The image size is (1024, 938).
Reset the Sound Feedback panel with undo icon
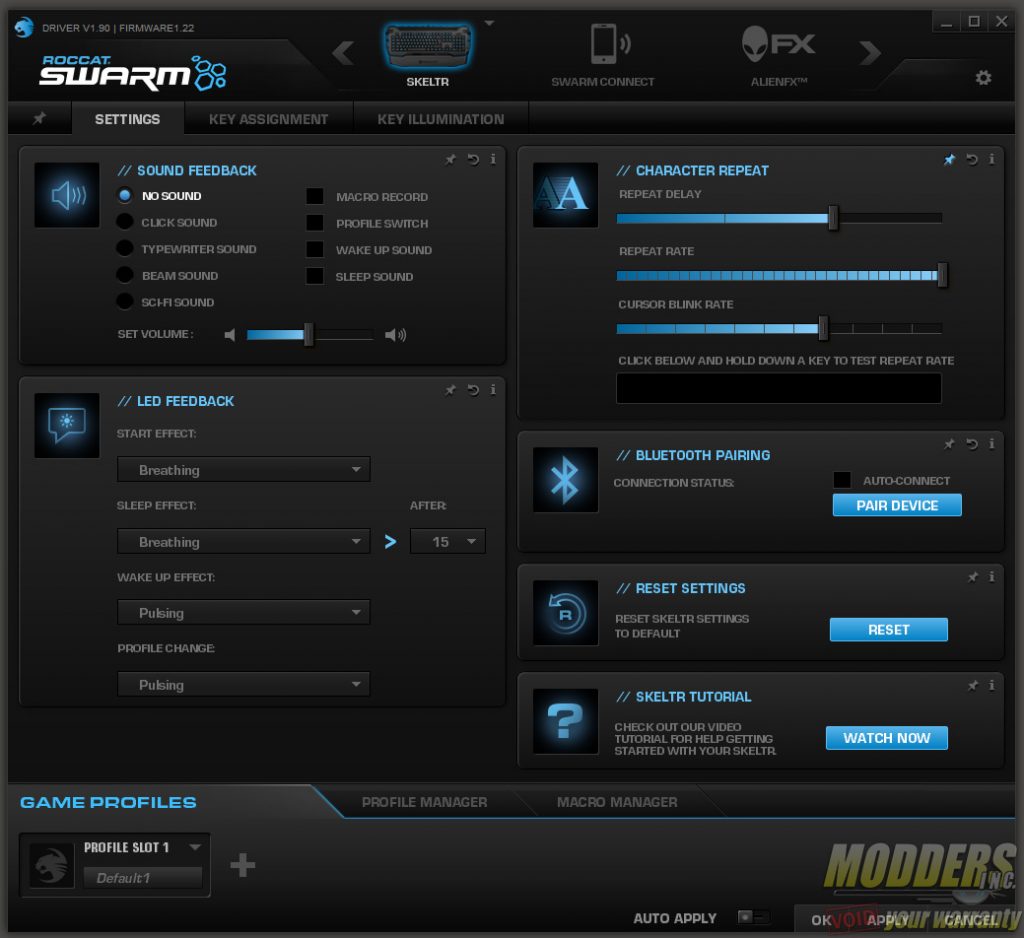pyautogui.click(x=473, y=159)
